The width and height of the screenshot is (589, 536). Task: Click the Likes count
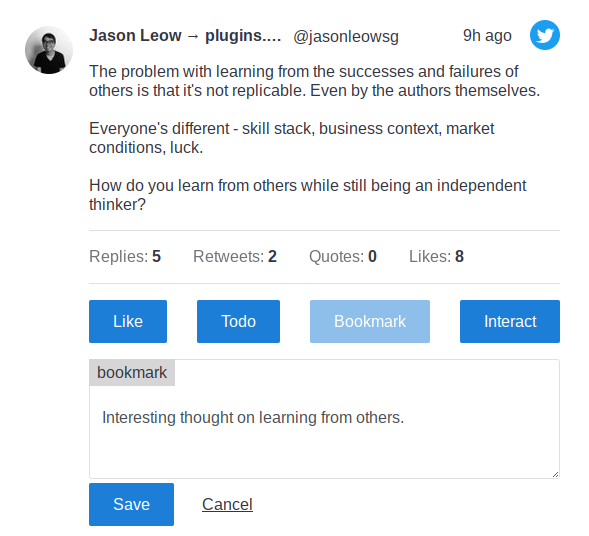(x=436, y=257)
